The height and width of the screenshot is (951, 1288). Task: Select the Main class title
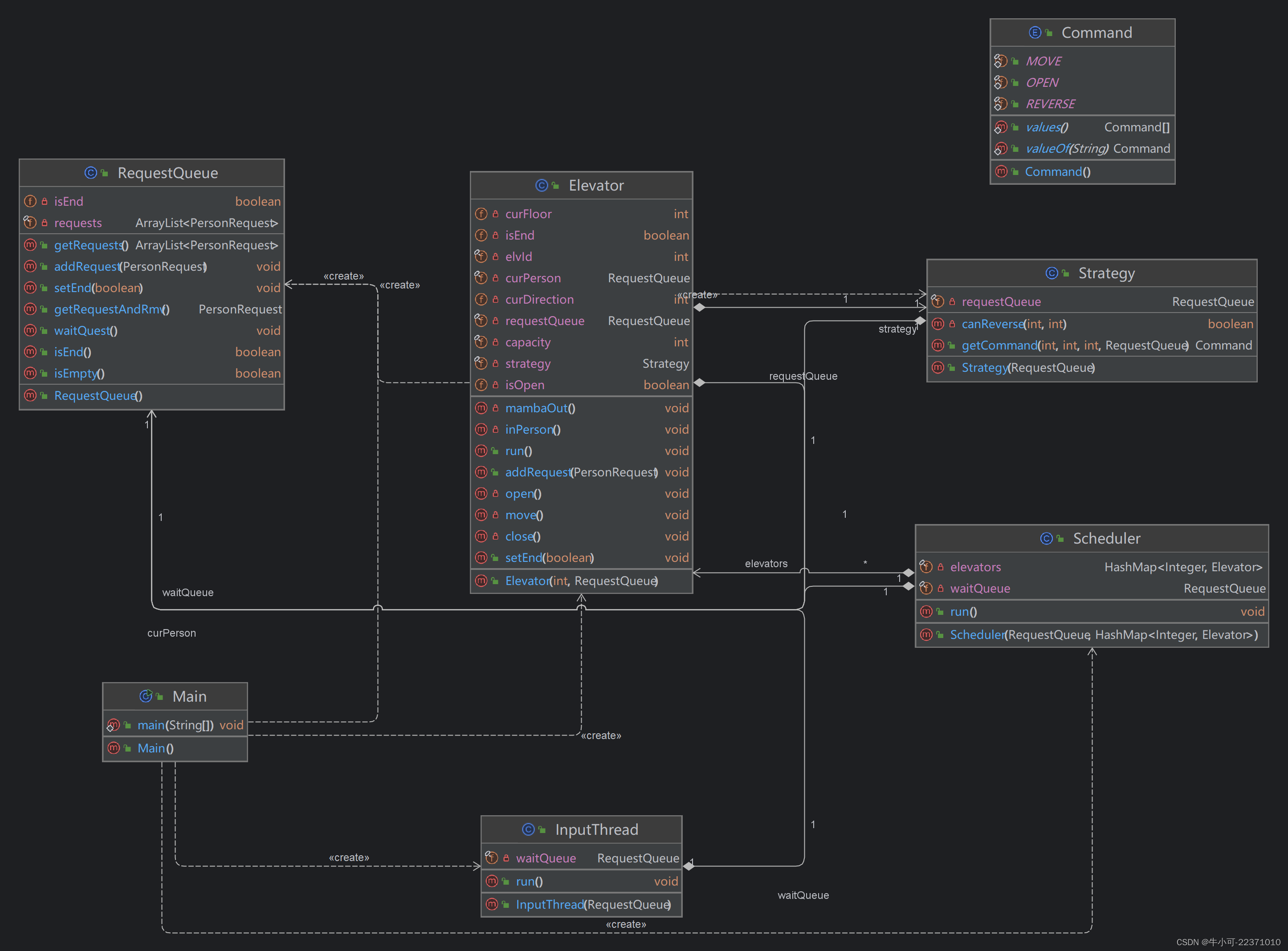coord(189,697)
